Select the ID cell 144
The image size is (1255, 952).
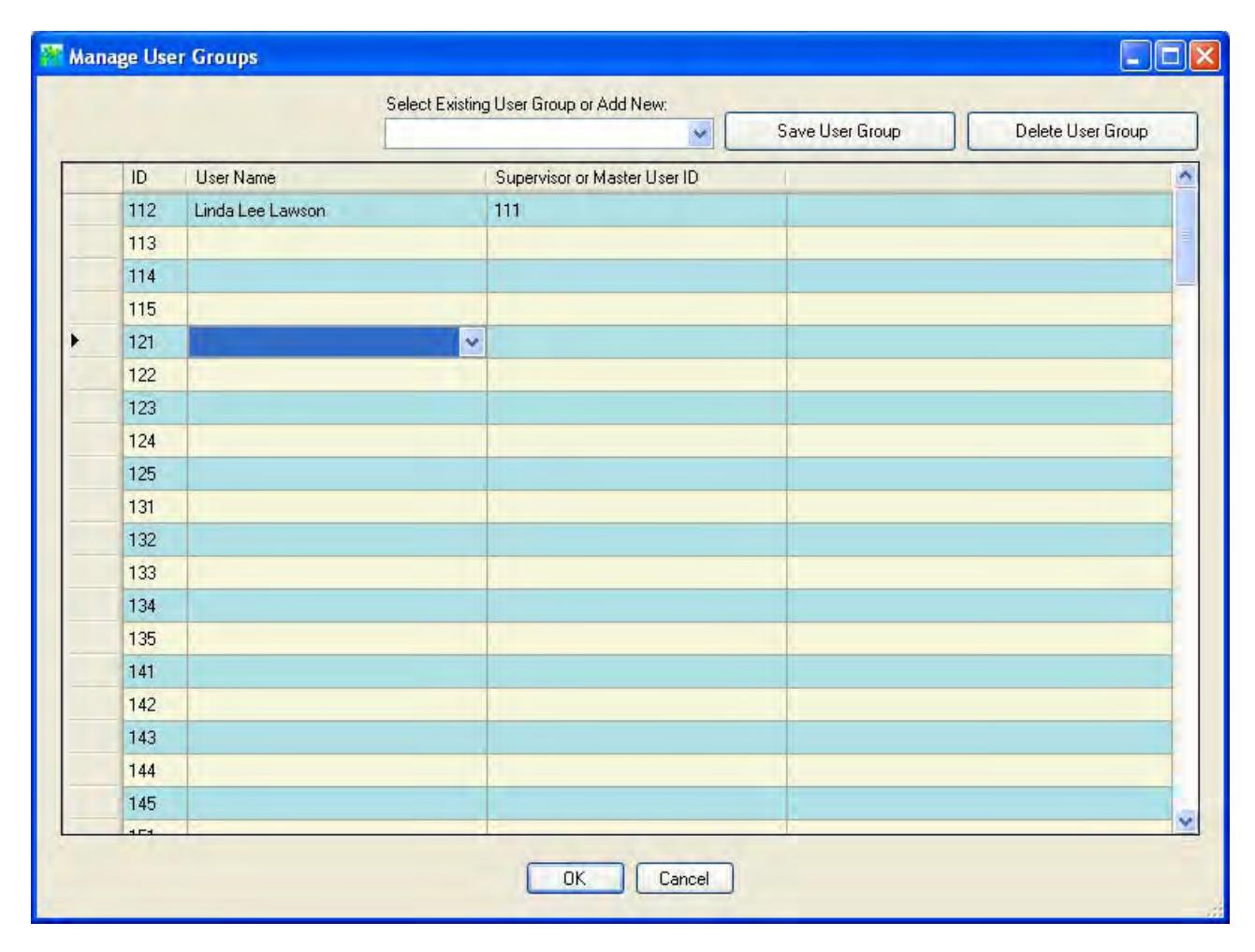[155, 770]
